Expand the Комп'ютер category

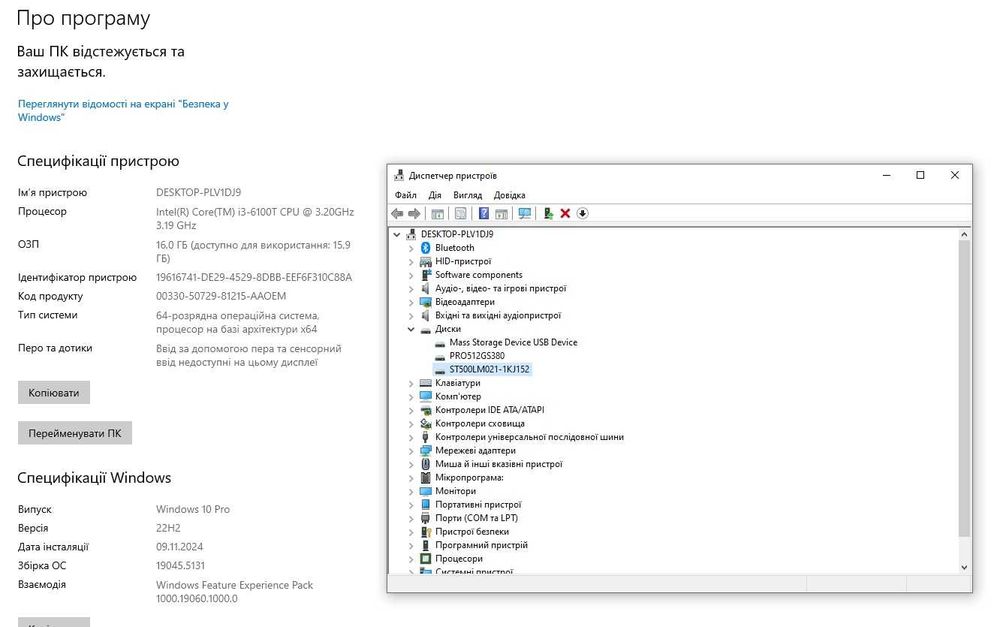click(x=411, y=397)
